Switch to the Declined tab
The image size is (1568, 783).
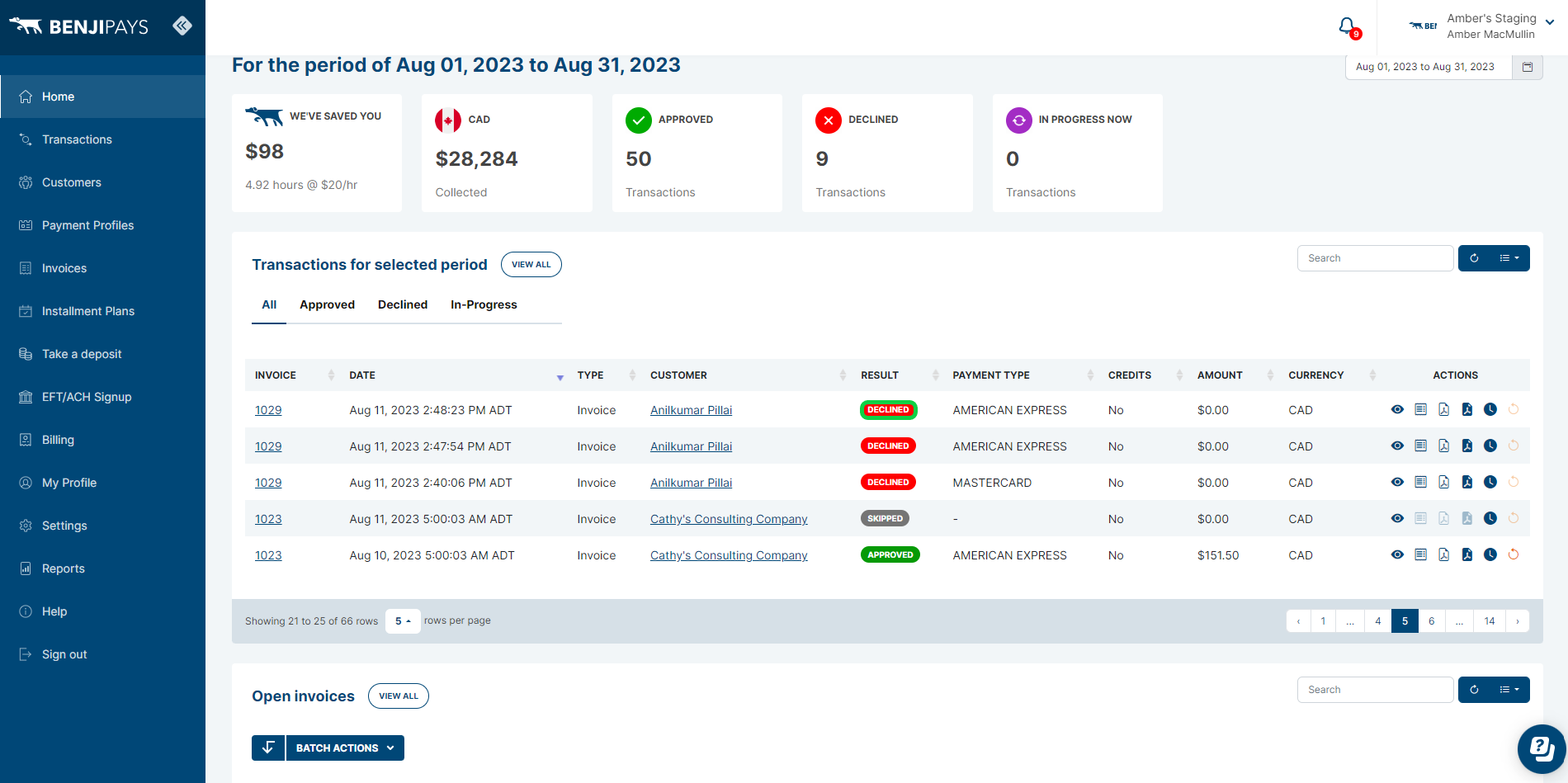point(403,304)
